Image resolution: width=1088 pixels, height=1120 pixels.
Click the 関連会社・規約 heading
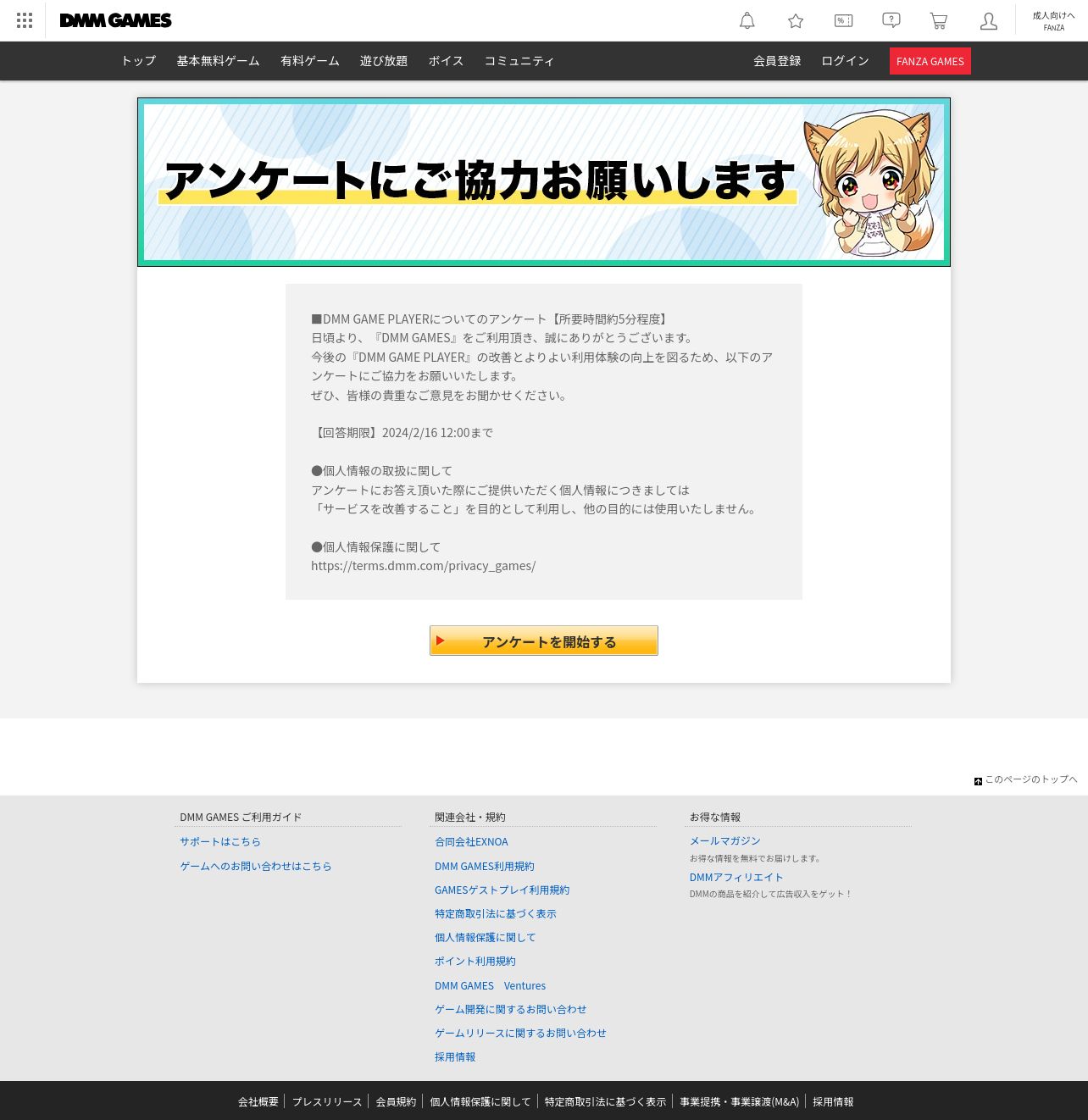[x=470, y=818]
